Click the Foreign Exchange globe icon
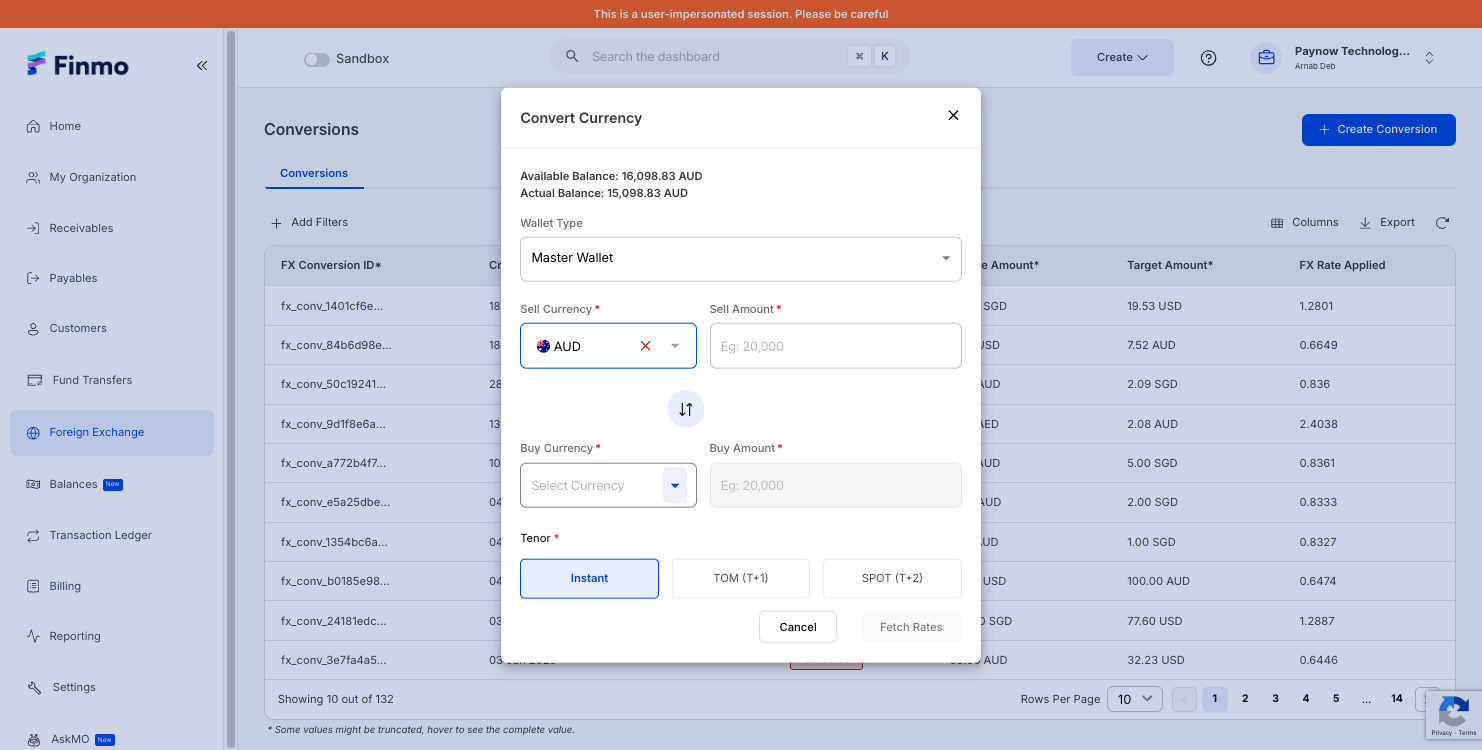Screen dimensions: 1482x750 (x=33, y=432)
